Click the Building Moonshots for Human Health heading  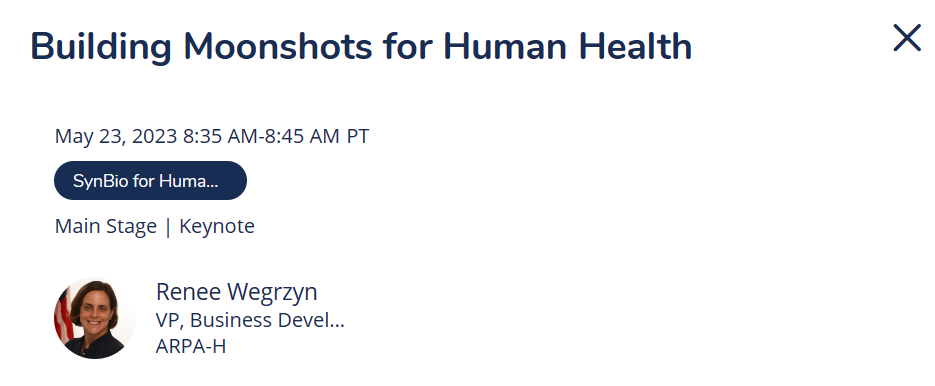pos(361,47)
